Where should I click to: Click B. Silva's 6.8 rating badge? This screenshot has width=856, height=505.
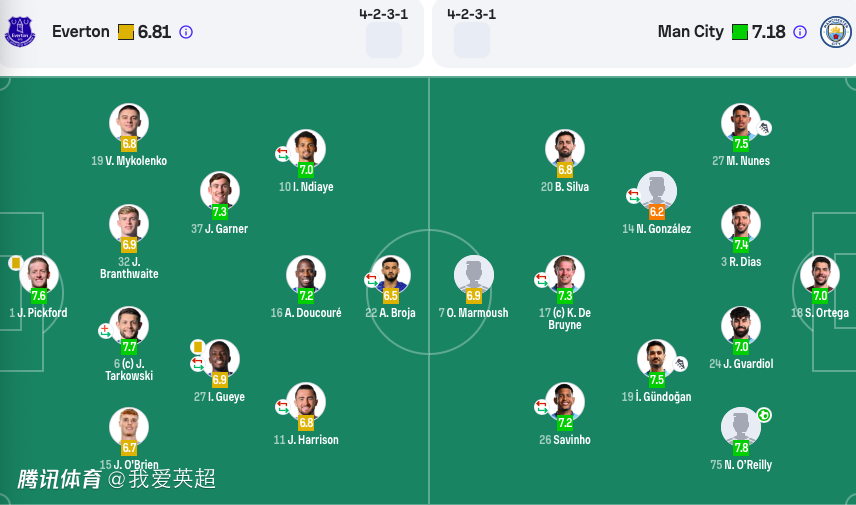[x=565, y=170]
